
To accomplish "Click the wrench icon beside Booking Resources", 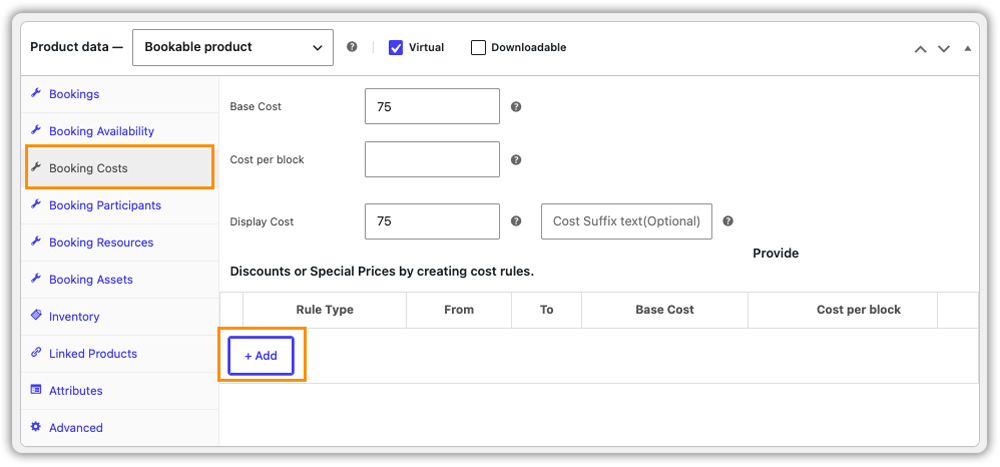I will click(x=36, y=241).
